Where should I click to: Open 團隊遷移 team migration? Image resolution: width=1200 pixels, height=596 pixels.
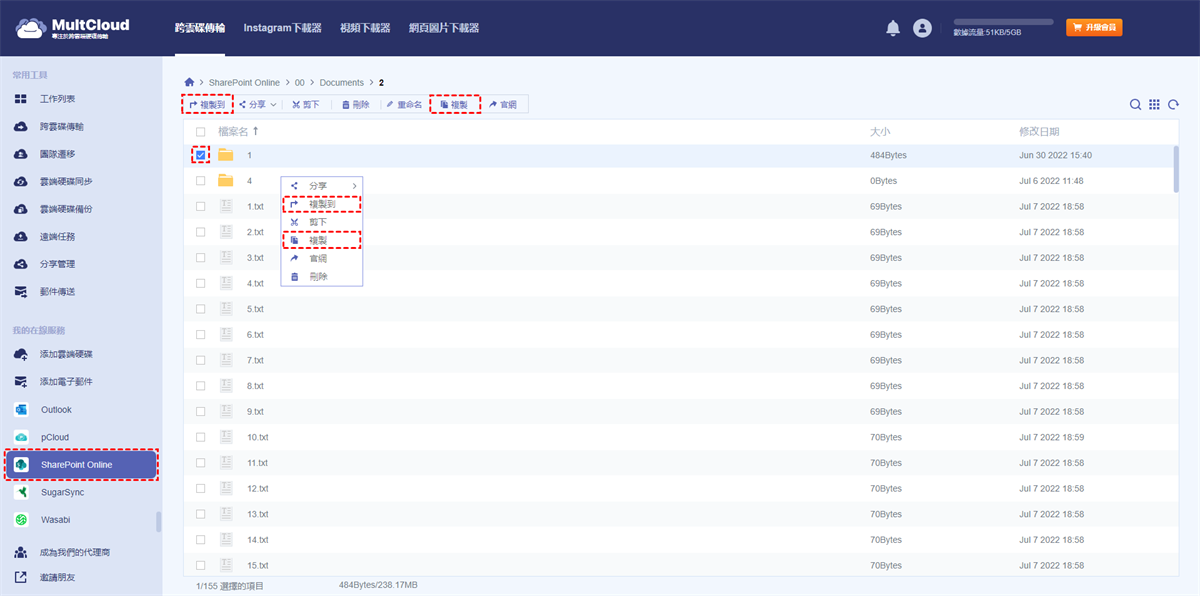(57, 154)
